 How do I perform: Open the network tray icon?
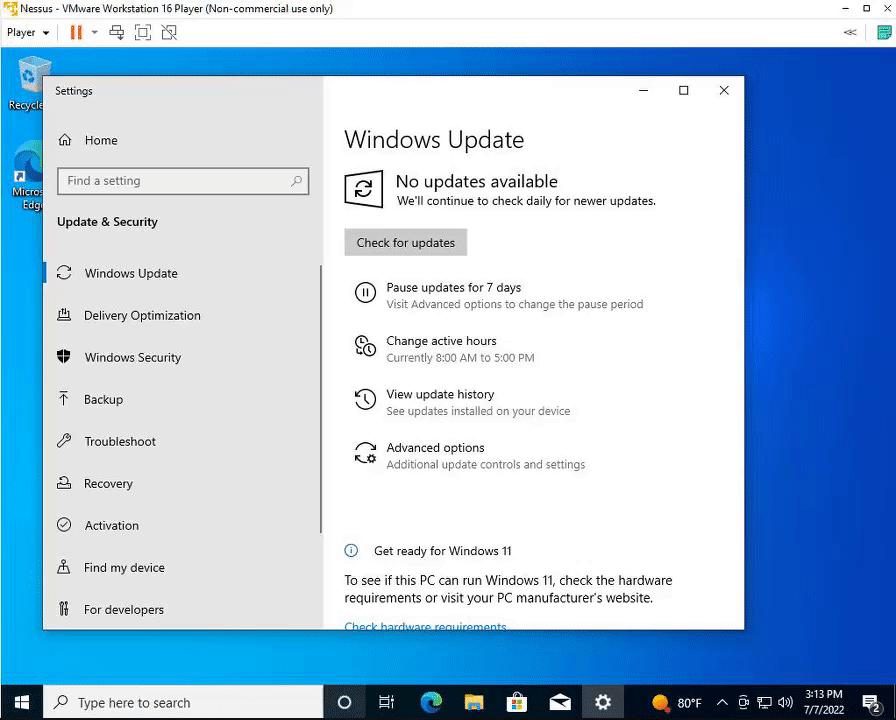tap(765, 702)
